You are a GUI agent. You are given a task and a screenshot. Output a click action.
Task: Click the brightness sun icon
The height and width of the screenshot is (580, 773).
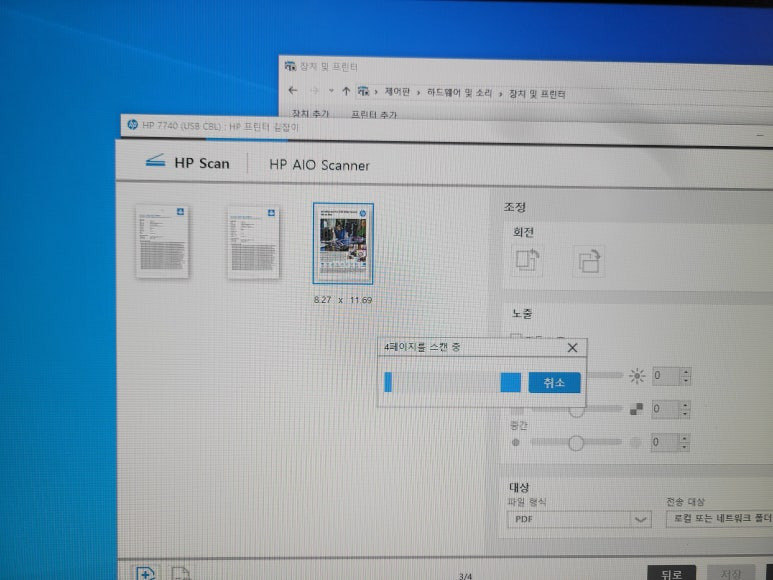click(x=636, y=376)
